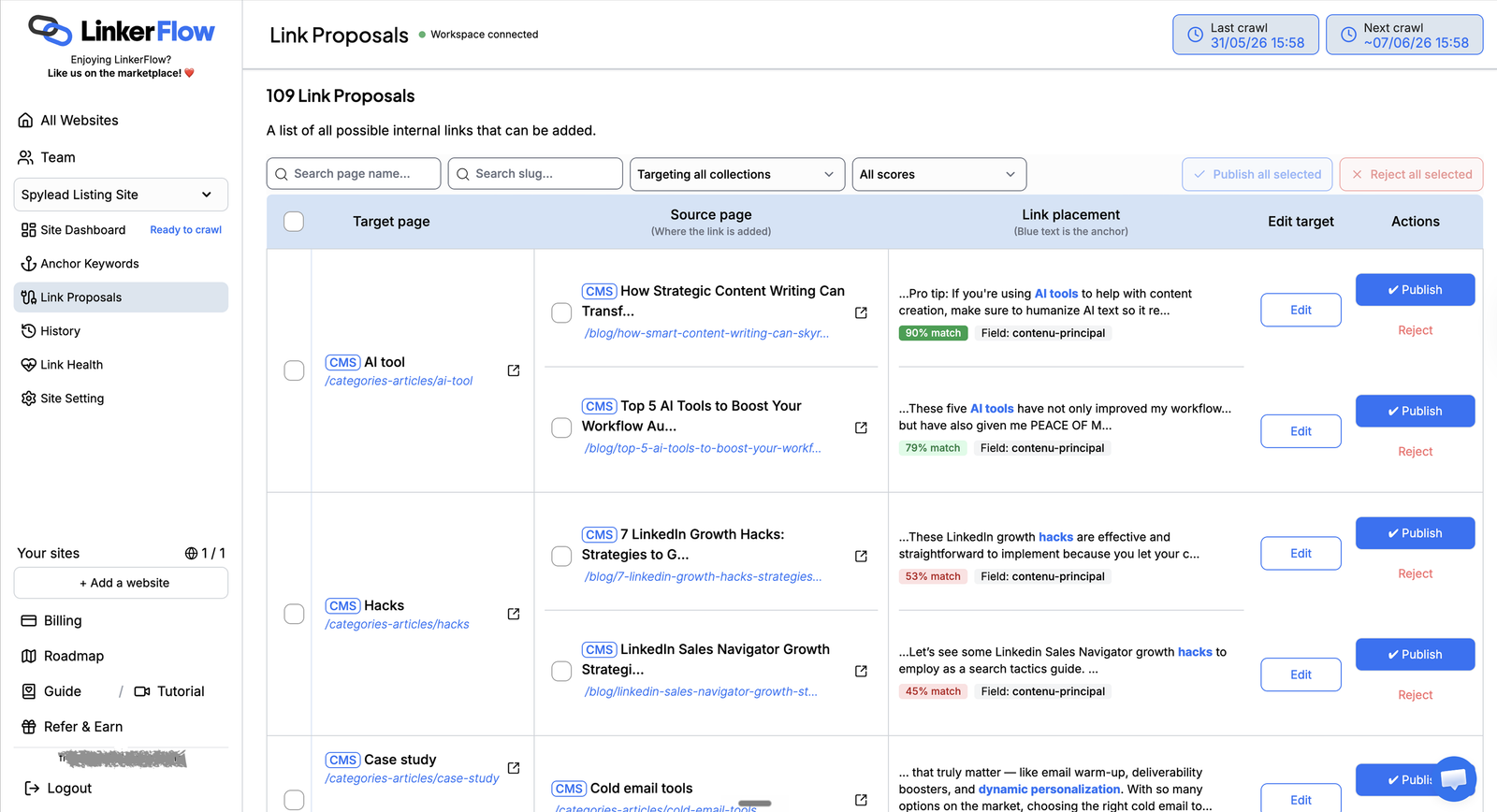Click the video camera icon beside Tutorial
This screenshot has width=1497, height=812.
click(142, 692)
